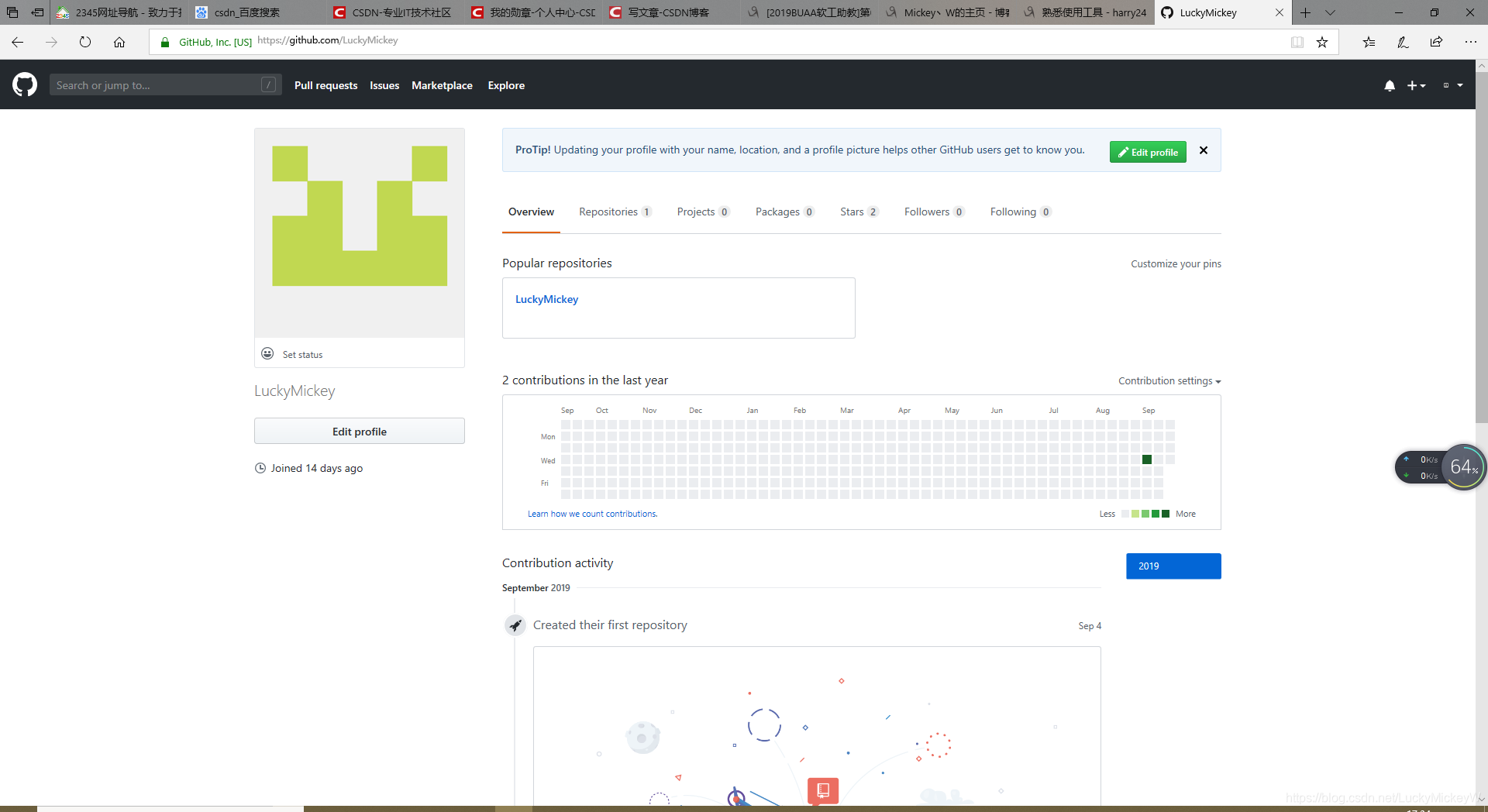Click the 64% floating speed widget
The width and height of the screenshot is (1488, 812).
pos(1463,466)
